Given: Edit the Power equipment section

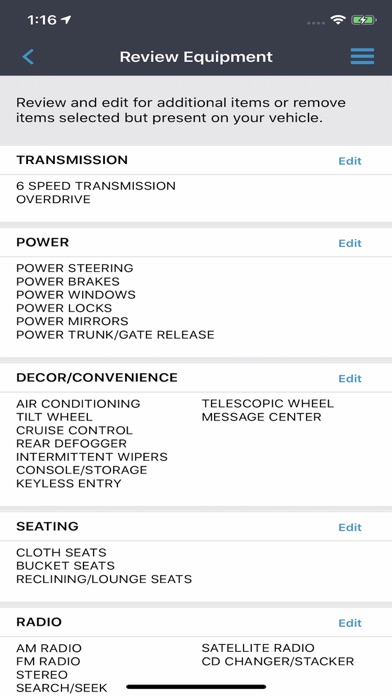Looking at the screenshot, I should [x=350, y=243].
